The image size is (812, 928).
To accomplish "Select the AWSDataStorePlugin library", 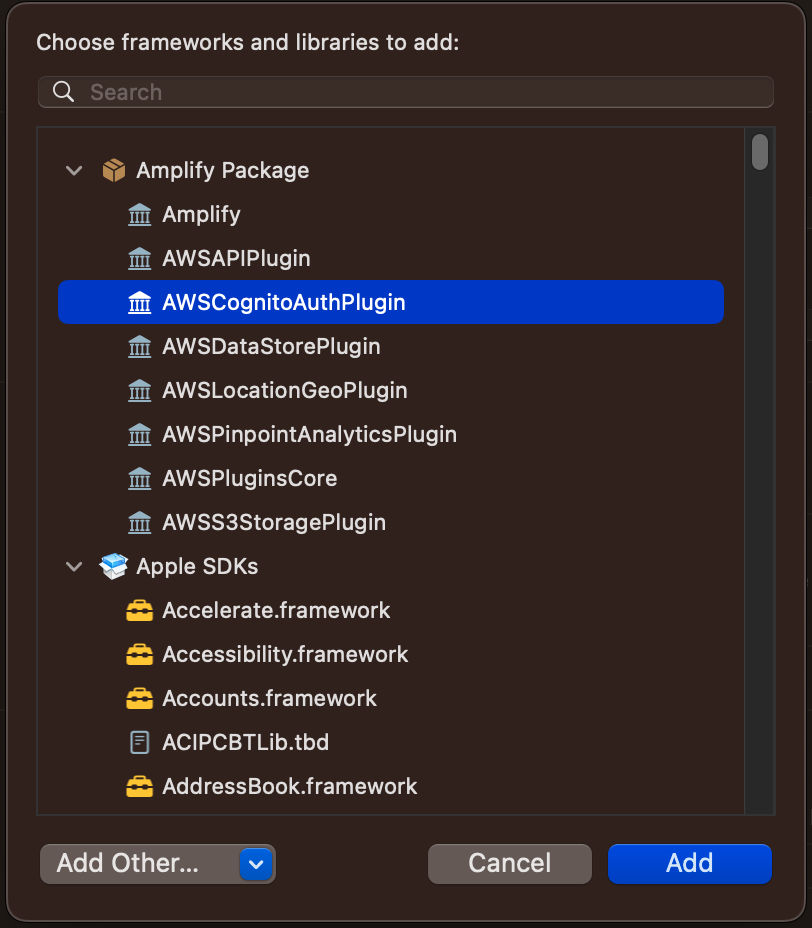I will [x=391, y=346].
